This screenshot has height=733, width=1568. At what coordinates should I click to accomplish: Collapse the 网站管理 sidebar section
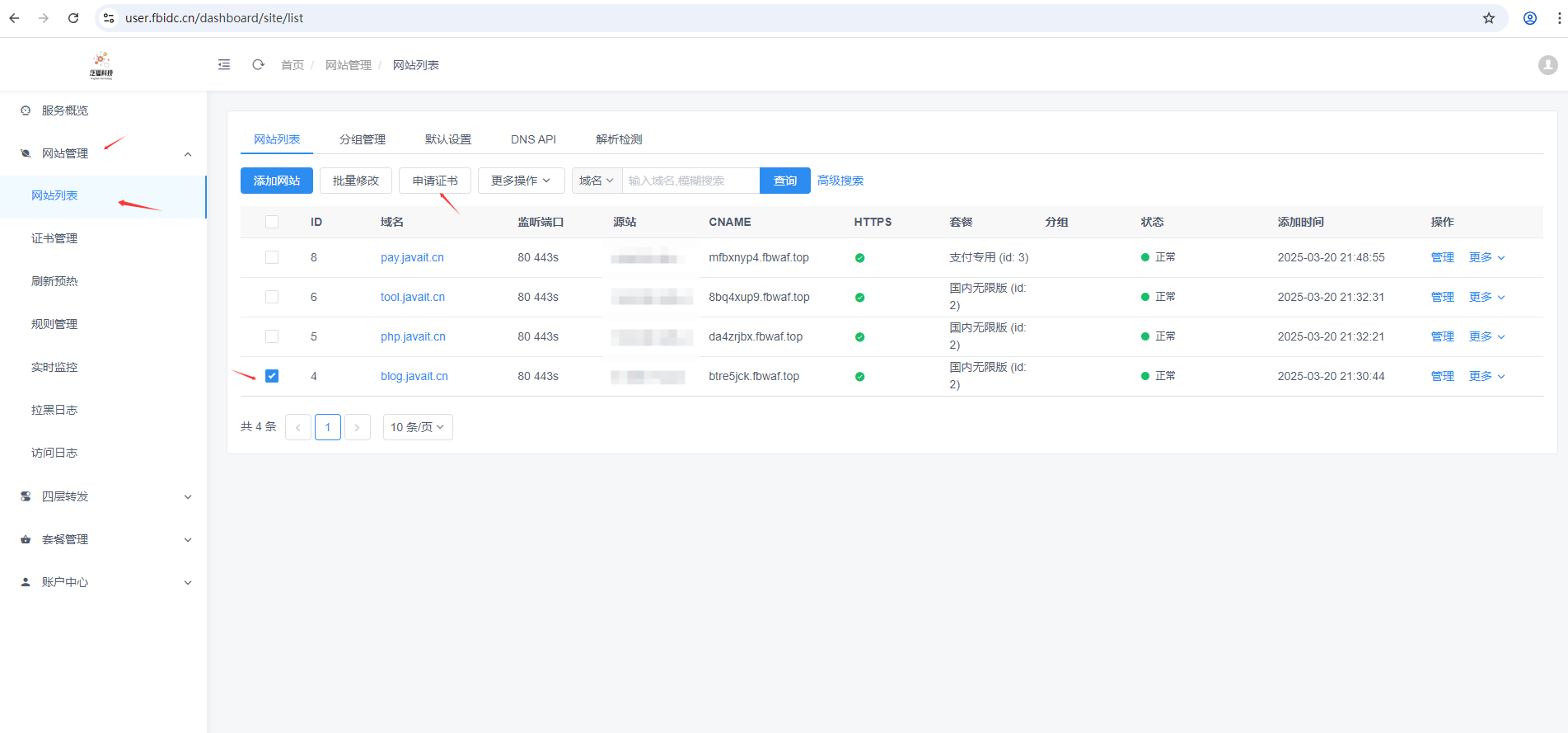click(188, 154)
